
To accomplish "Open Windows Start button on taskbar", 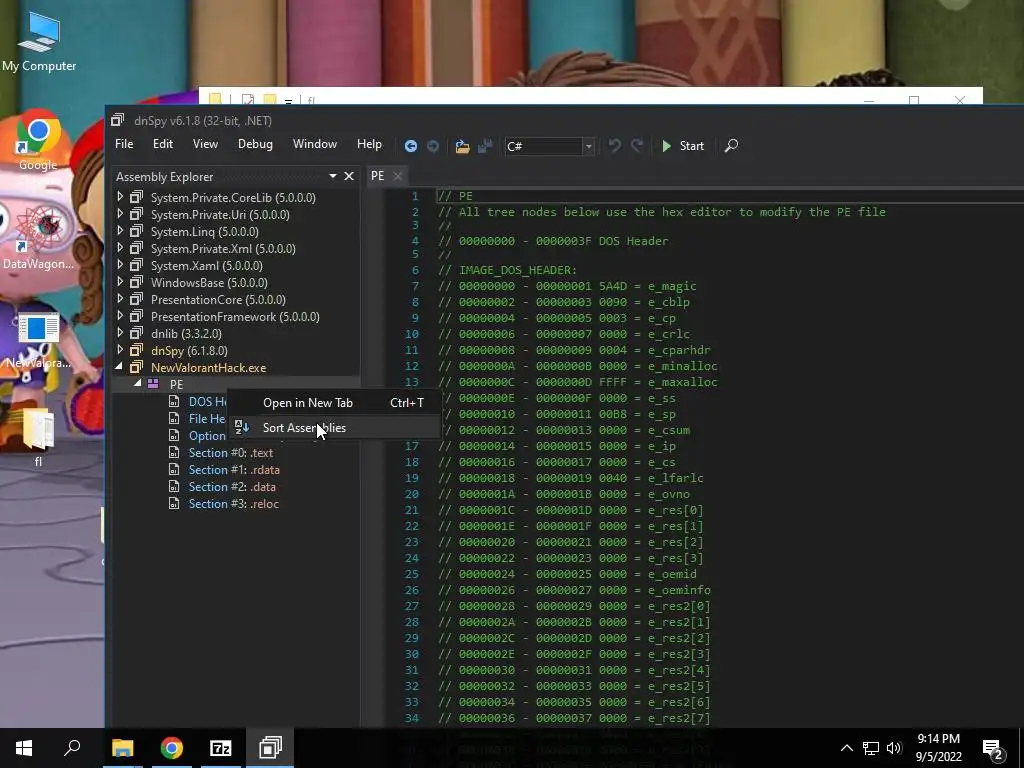I will click(x=24, y=748).
